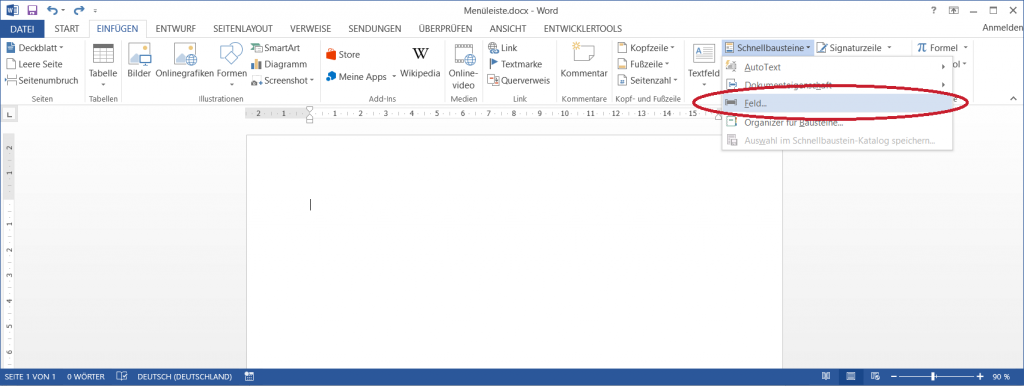Open Organizer für Bausteine...

coord(837,123)
